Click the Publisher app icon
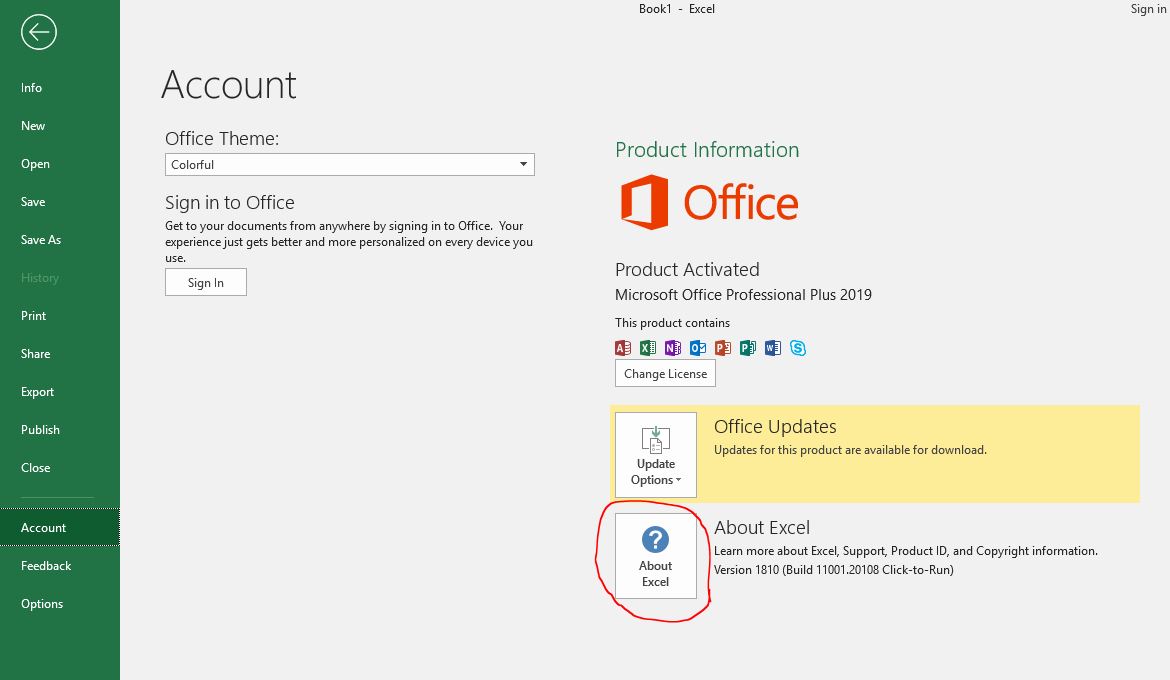Viewport: 1170px width, 680px height. tap(748, 348)
